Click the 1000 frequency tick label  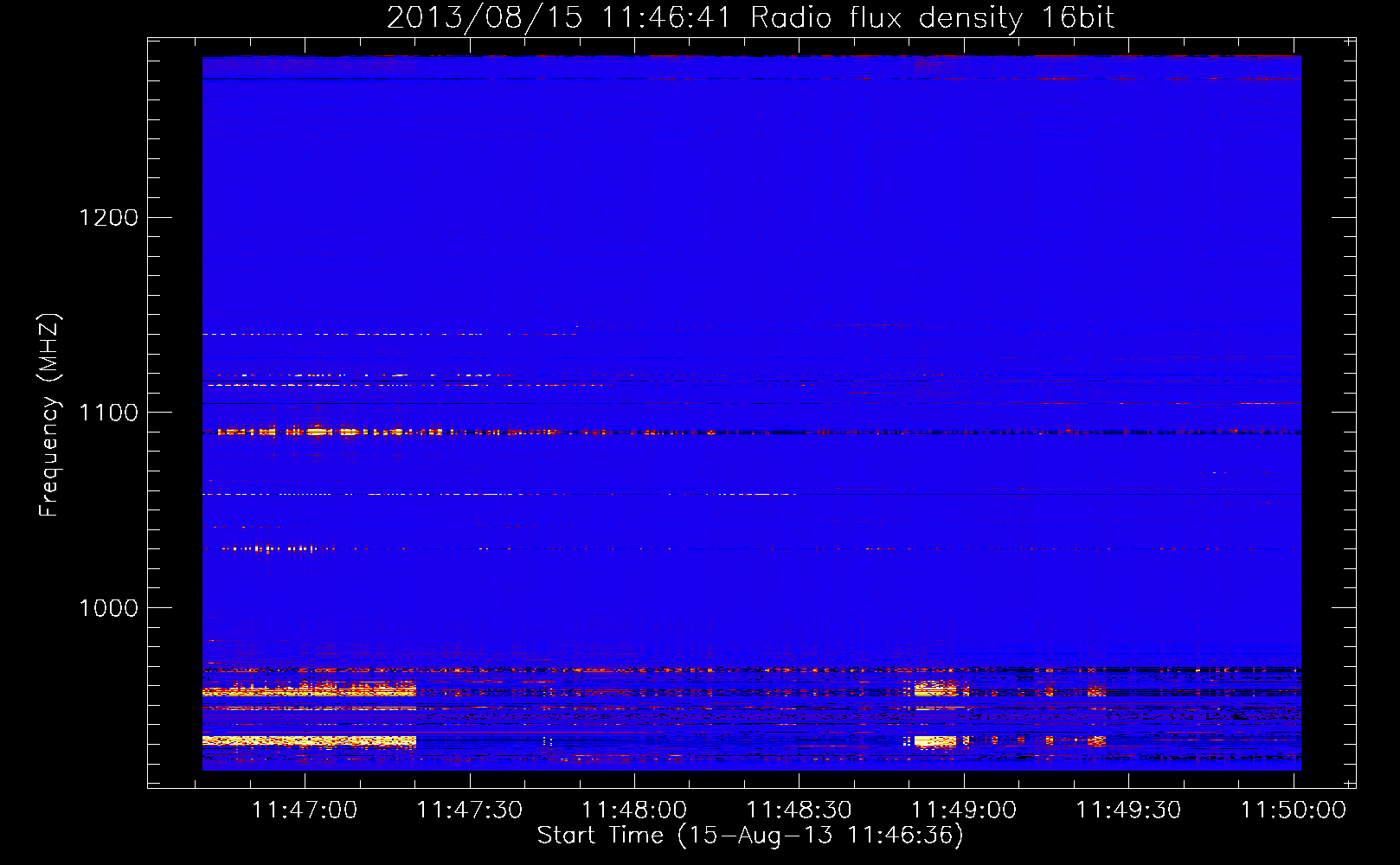click(x=109, y=608)
